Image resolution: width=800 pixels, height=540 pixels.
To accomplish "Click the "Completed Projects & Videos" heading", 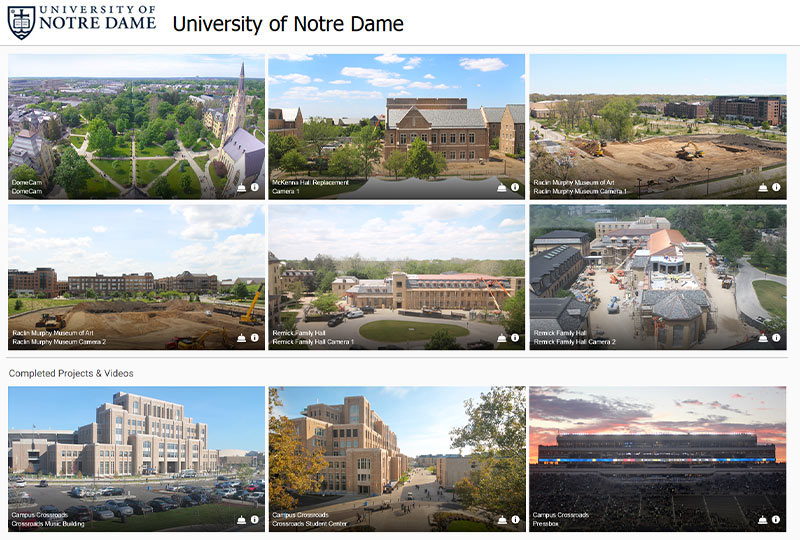I will point(71,373).
